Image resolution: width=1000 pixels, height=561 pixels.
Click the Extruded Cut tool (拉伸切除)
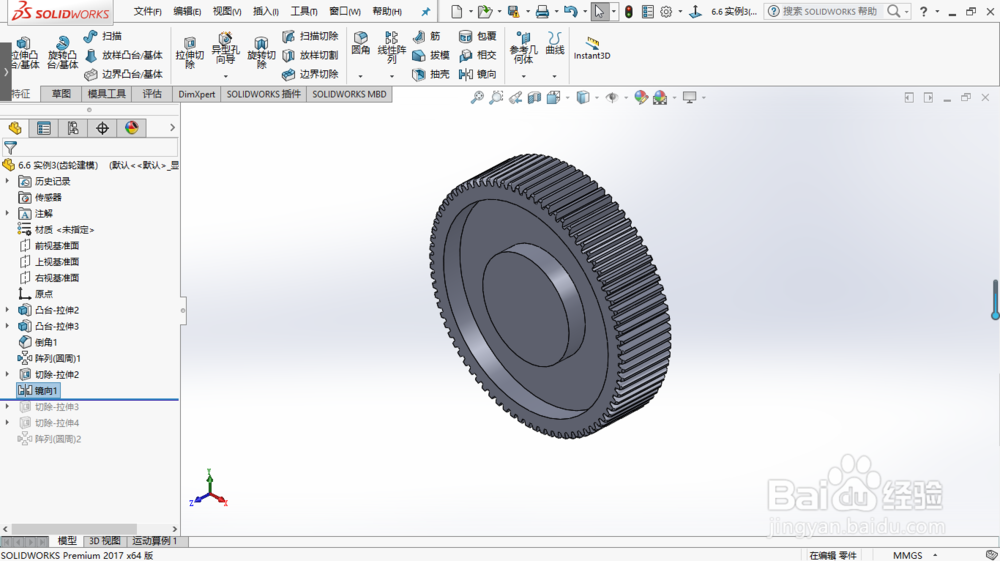click(x=190, y=53)
